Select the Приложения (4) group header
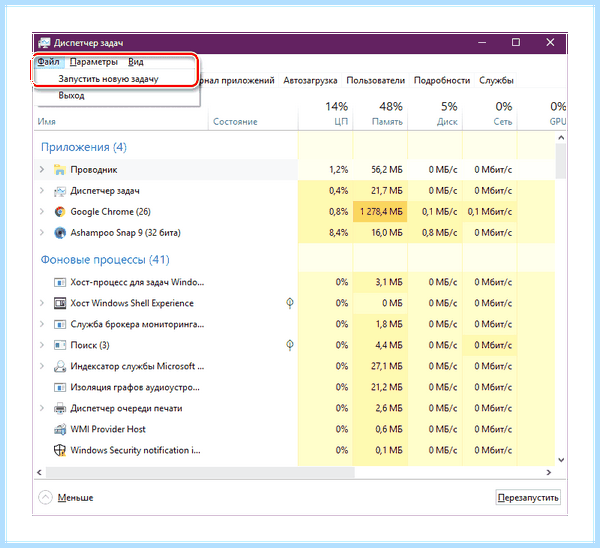 pos(84,147)
